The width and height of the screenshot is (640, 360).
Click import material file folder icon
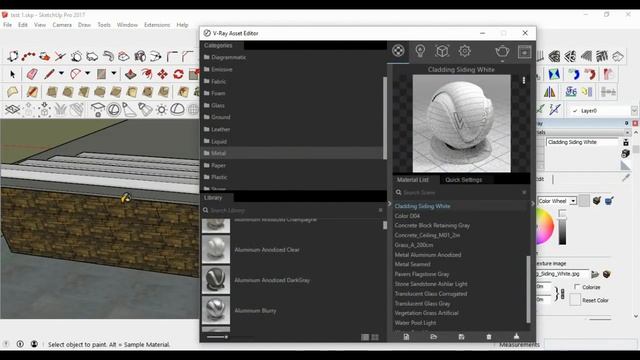[x=433, y=337]
